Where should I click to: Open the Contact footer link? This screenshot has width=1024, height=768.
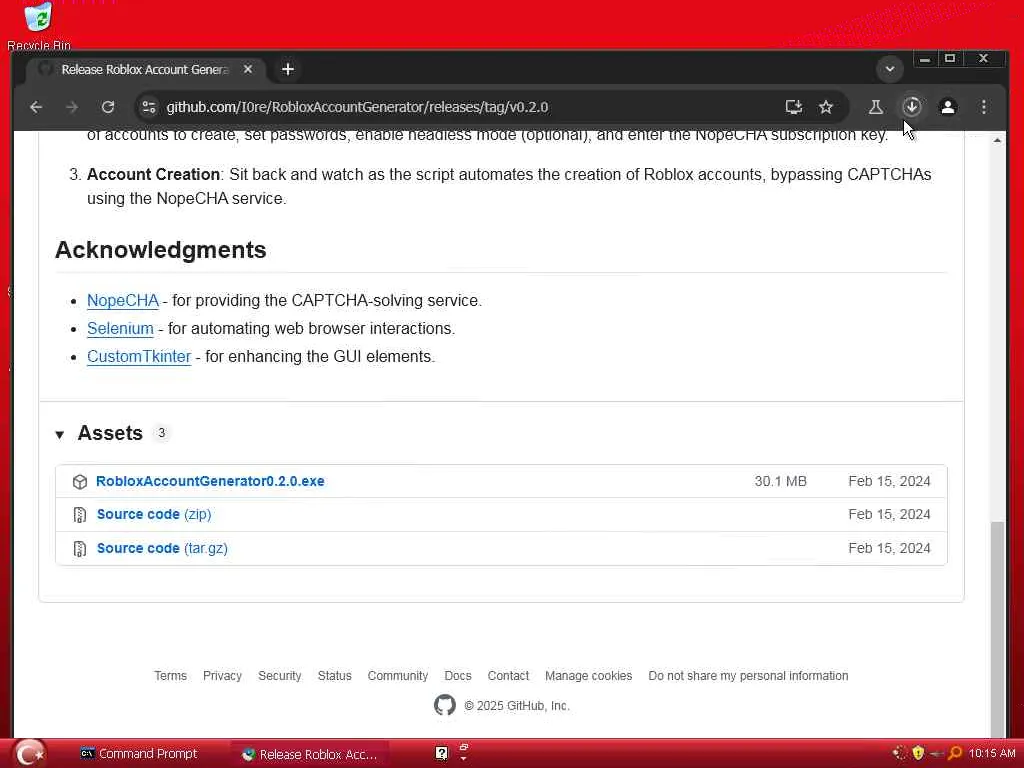508,676
